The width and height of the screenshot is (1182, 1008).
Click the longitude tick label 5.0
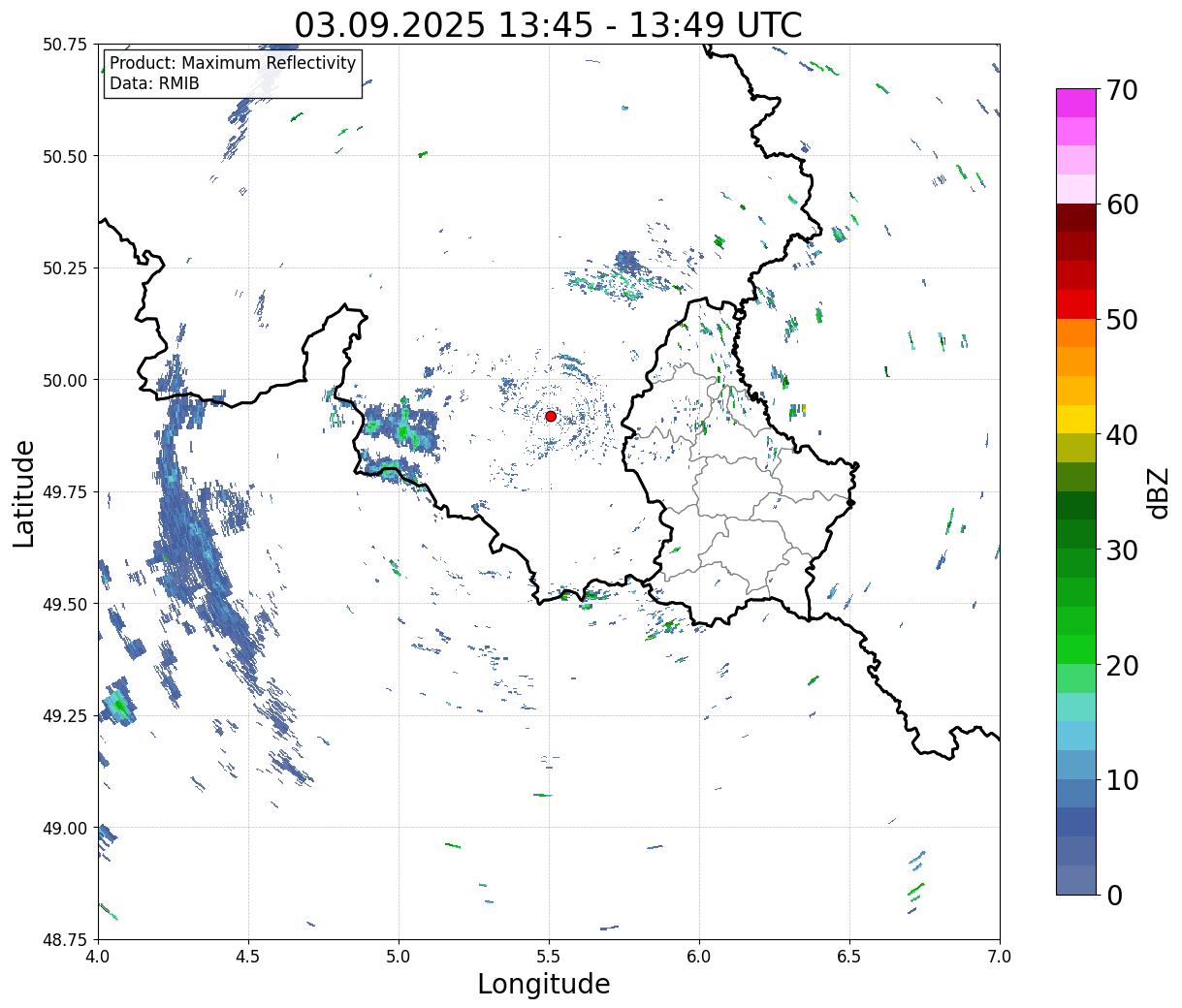(399, 957)
